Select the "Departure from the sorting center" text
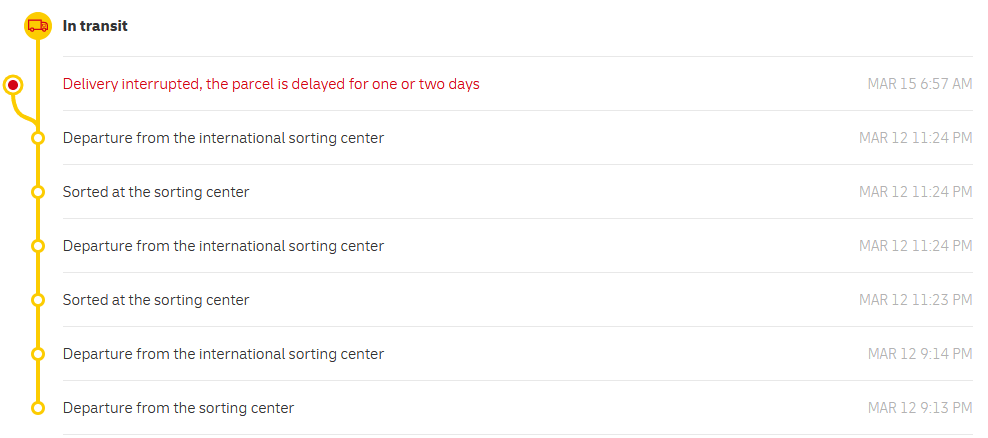This screenshot has width=988, height=438. [x=178, y=408]
